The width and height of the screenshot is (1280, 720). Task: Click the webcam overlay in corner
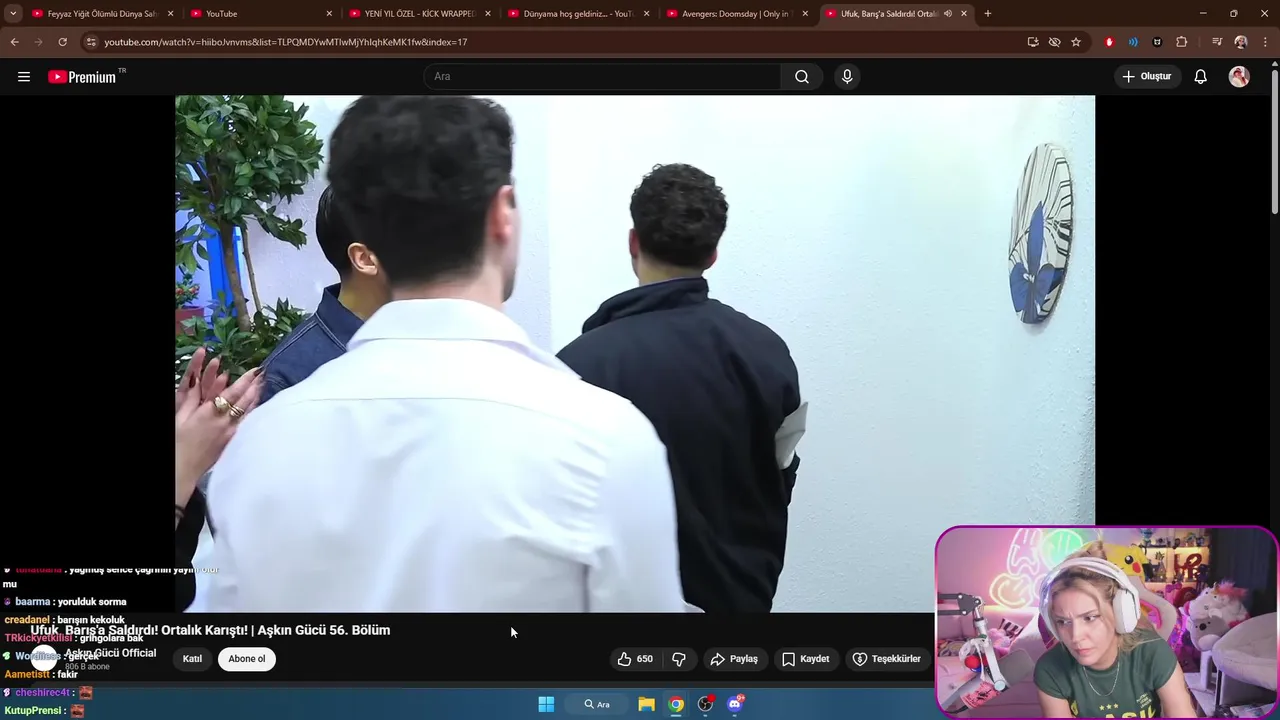[1107, 623]
